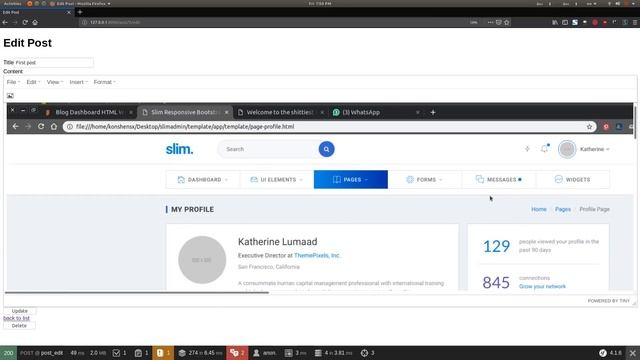Open the editor Insert menu
640x360 pixels.
tap(78, 82)
